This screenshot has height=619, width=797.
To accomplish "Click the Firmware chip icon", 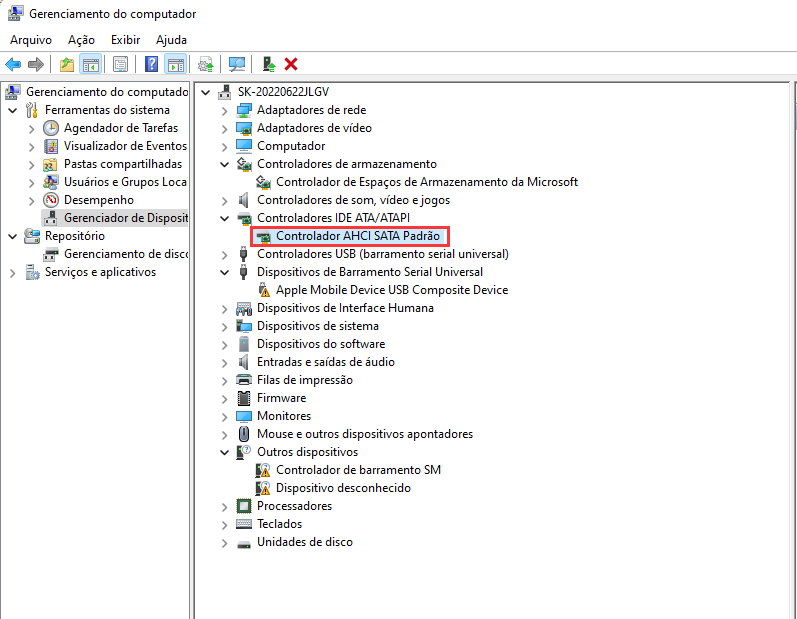I will coord(244,398).
